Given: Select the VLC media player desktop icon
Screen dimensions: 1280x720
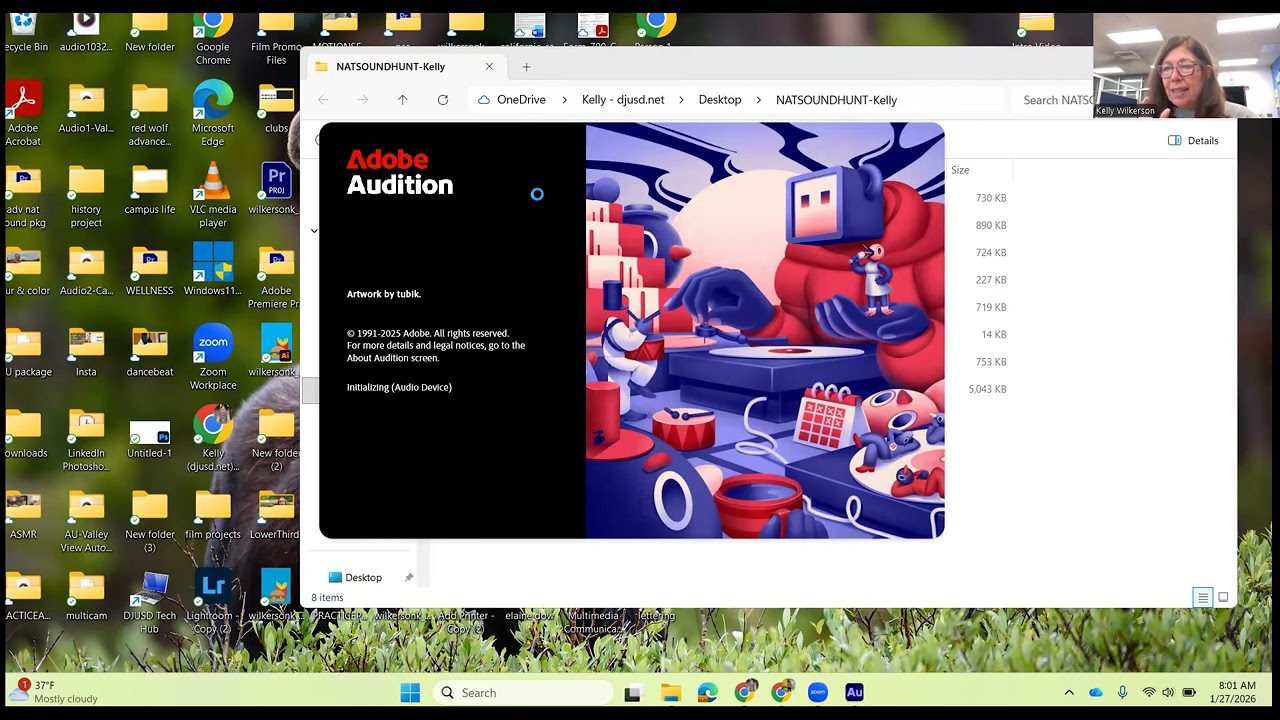Looking at the screenshot, I should pos(213,196).
